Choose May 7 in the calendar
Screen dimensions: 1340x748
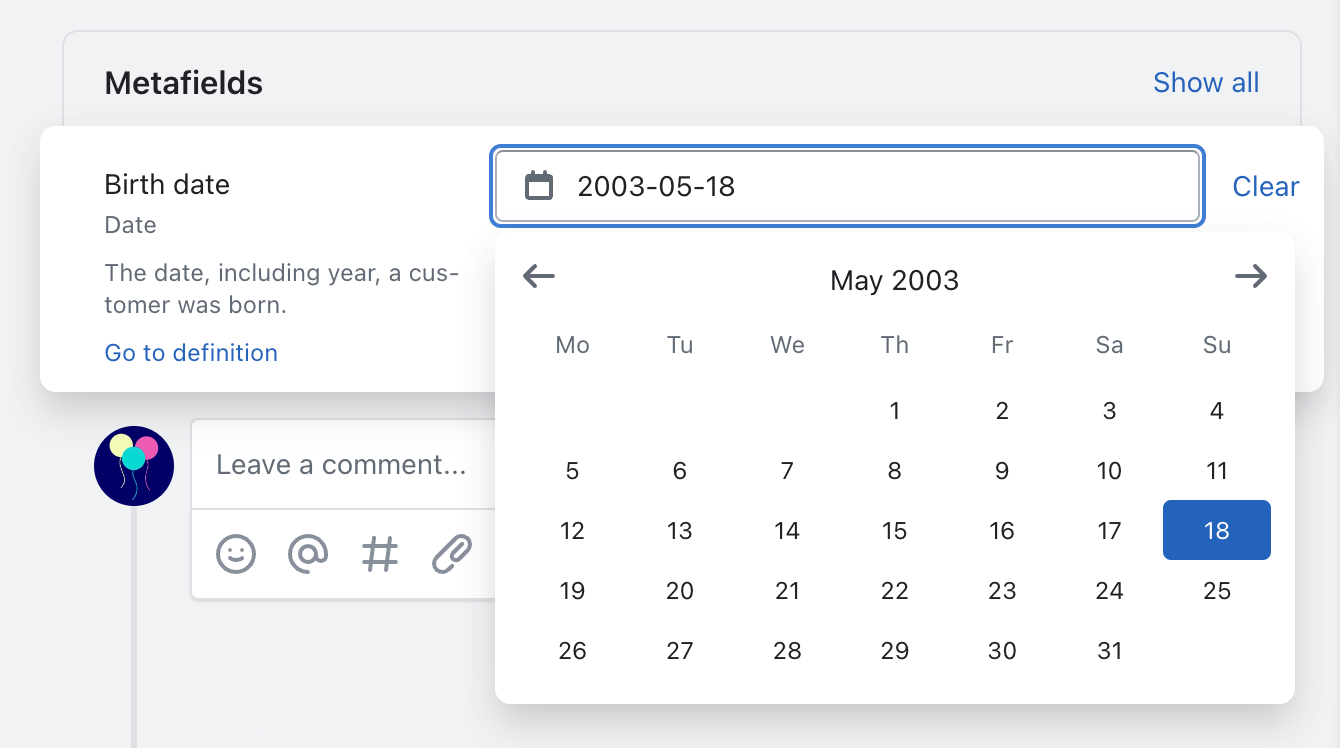(787, 470)
